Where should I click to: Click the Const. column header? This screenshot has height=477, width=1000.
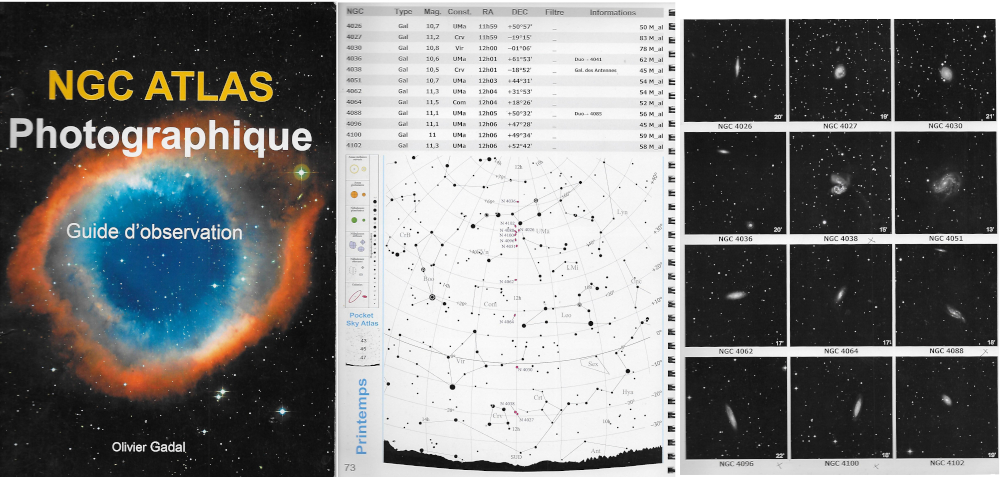pos(460,12)
